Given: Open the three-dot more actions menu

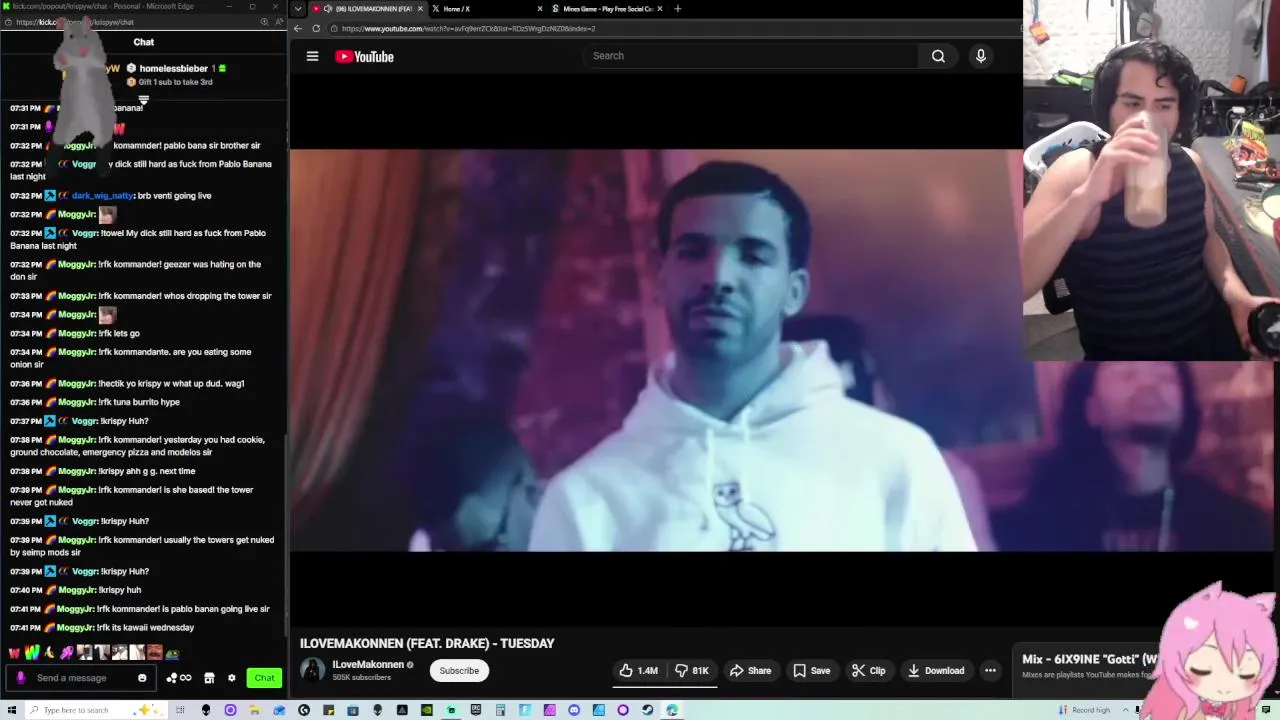Looking at the screenshot, I should click(990, 671).
